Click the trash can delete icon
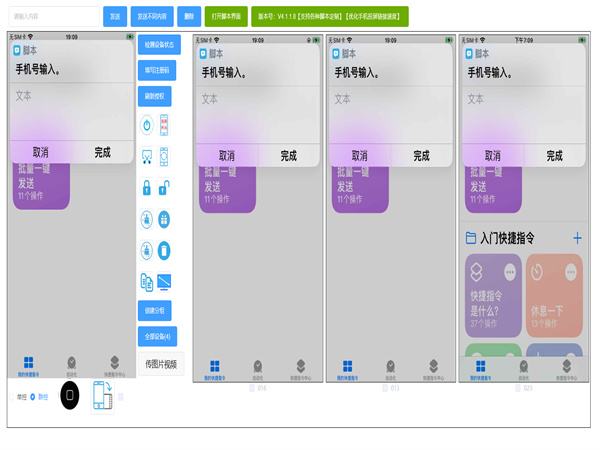 point(164,251)
